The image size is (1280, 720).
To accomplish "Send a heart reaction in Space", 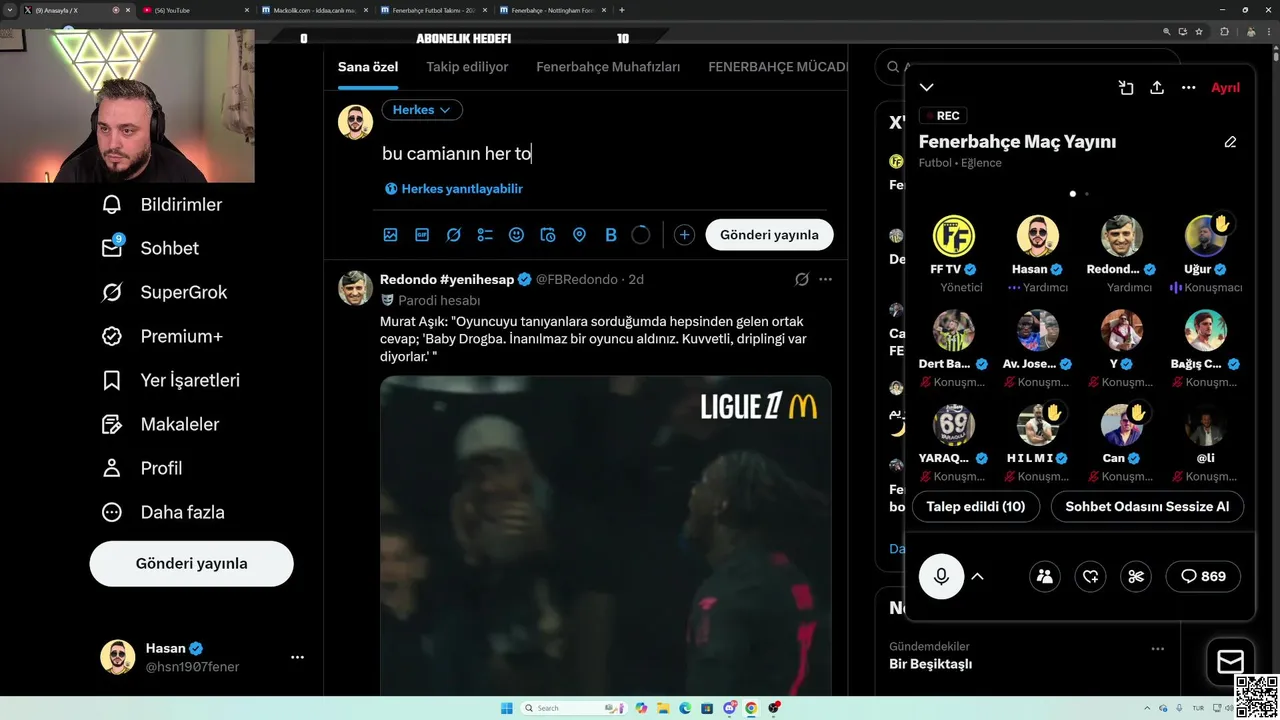I will pos(1090,576).
